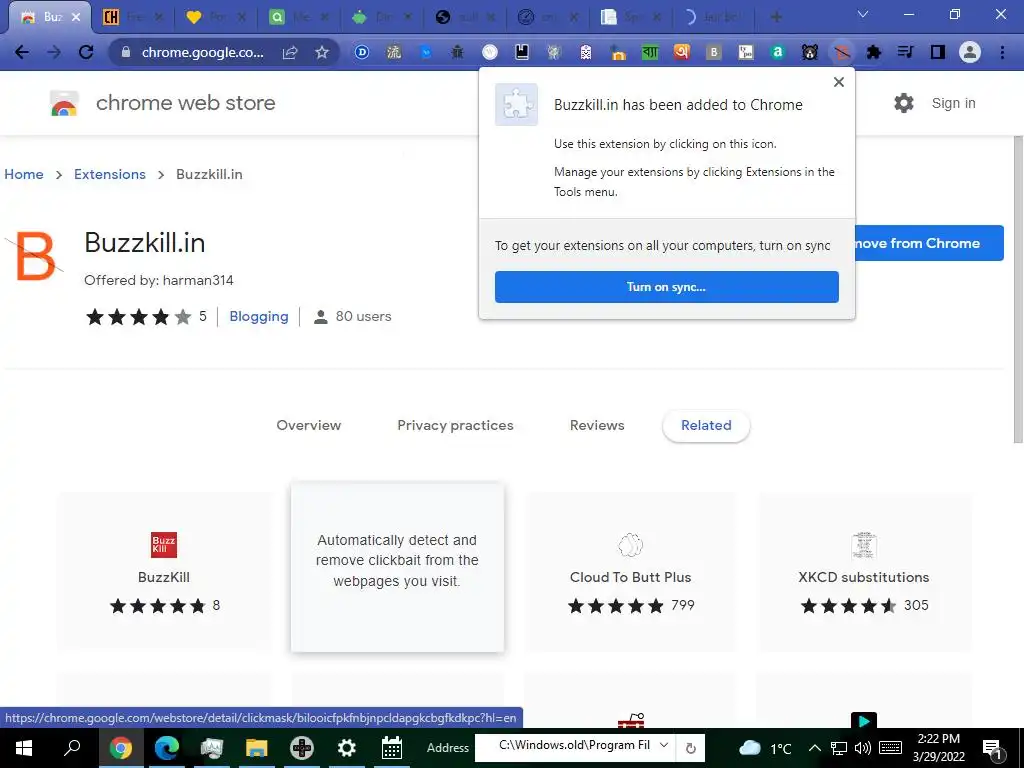Share this page via address bar icon
The width and height of the screenshot is (1024, 768).
tap(290, 52)
